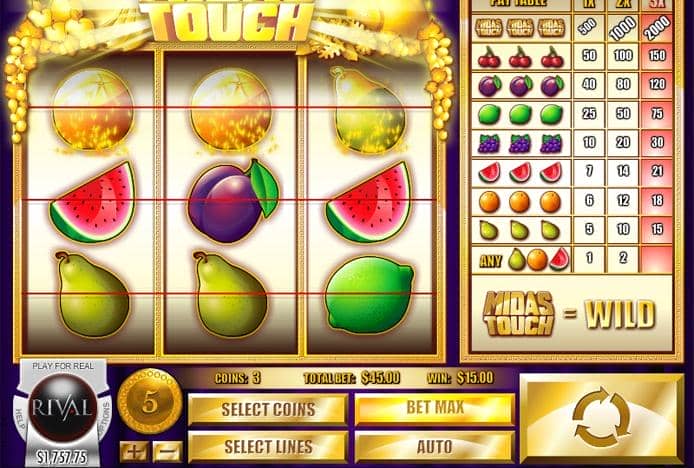Increase coin value with the plus button
Image resolution: width=694 pixels, height=468 pixels.
133,452
